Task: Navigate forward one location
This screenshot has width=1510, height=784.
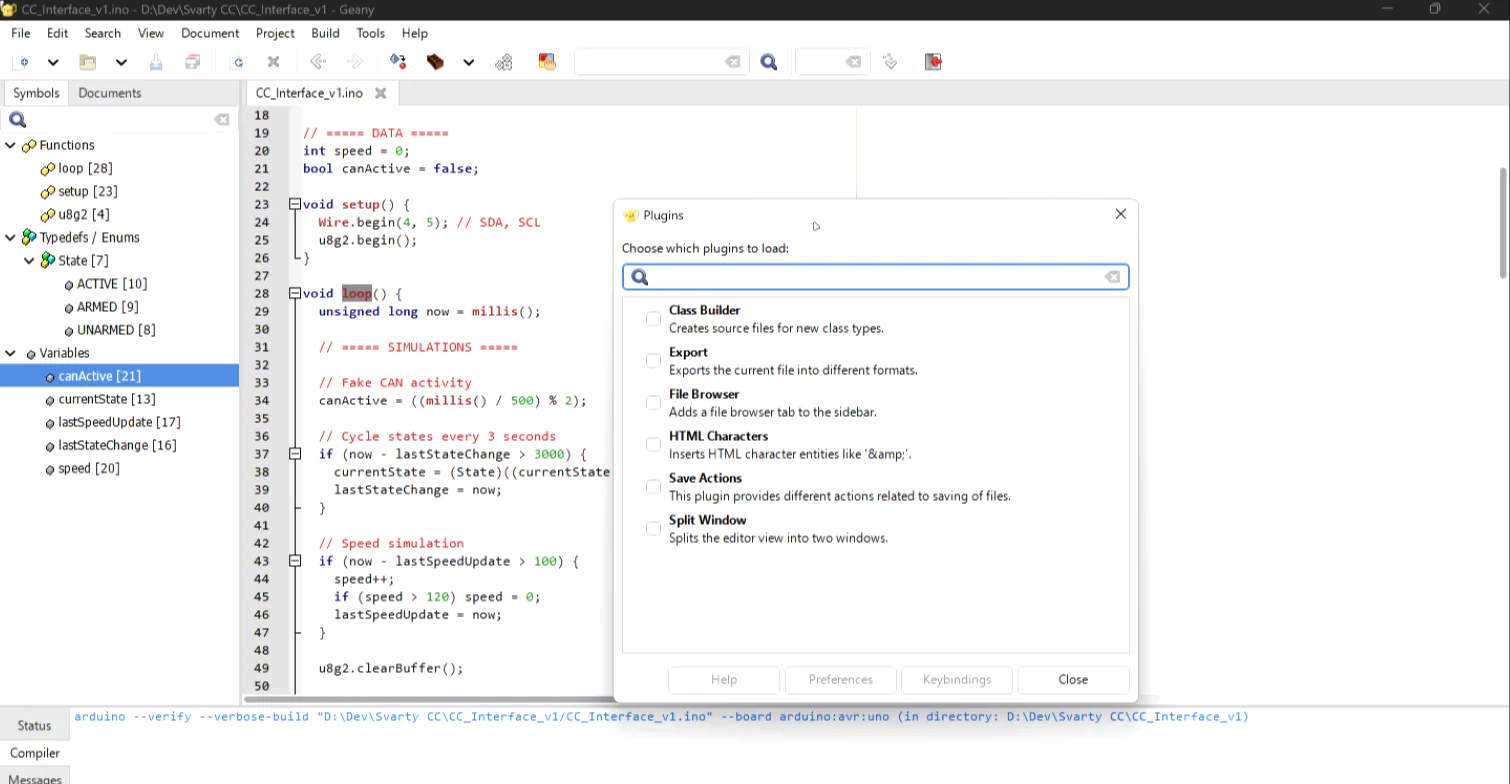Action: tap(355, 62)
